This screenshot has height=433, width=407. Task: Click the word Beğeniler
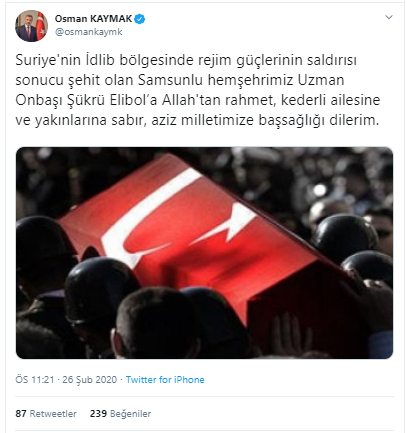tap(130, 414)
